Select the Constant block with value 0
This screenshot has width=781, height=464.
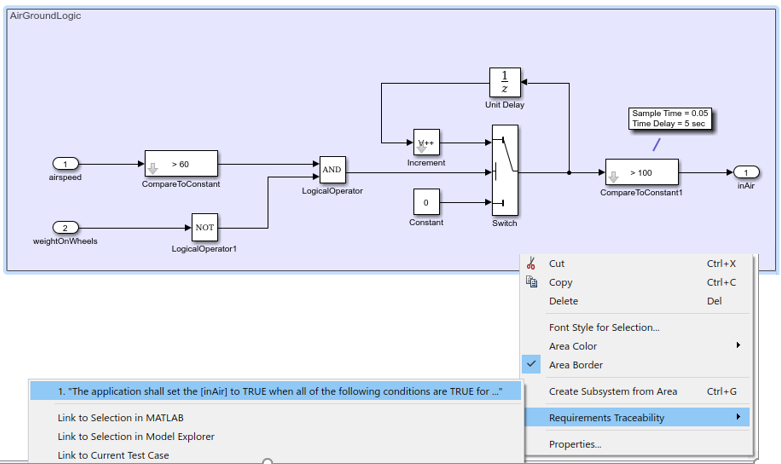pos(426,202)
